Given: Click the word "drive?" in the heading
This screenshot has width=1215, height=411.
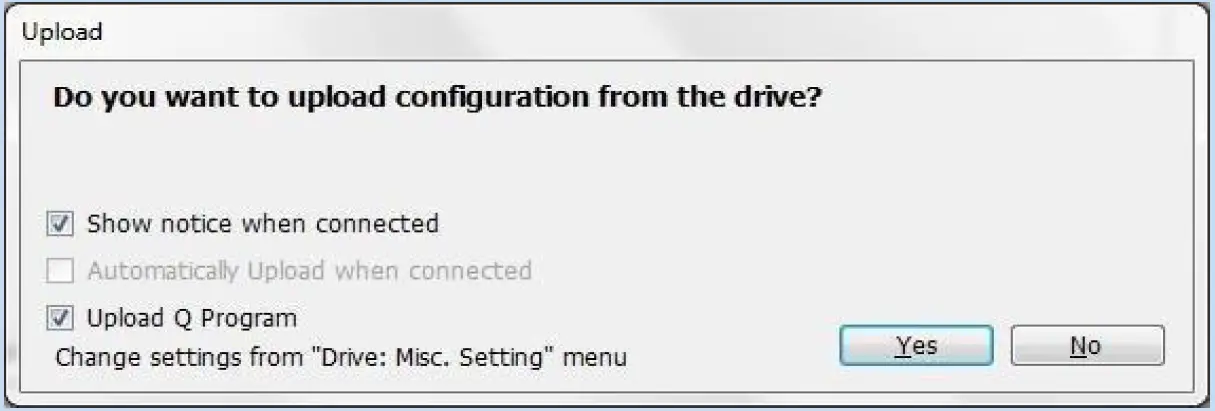Looking at the screenshot, I should [781, 99].
